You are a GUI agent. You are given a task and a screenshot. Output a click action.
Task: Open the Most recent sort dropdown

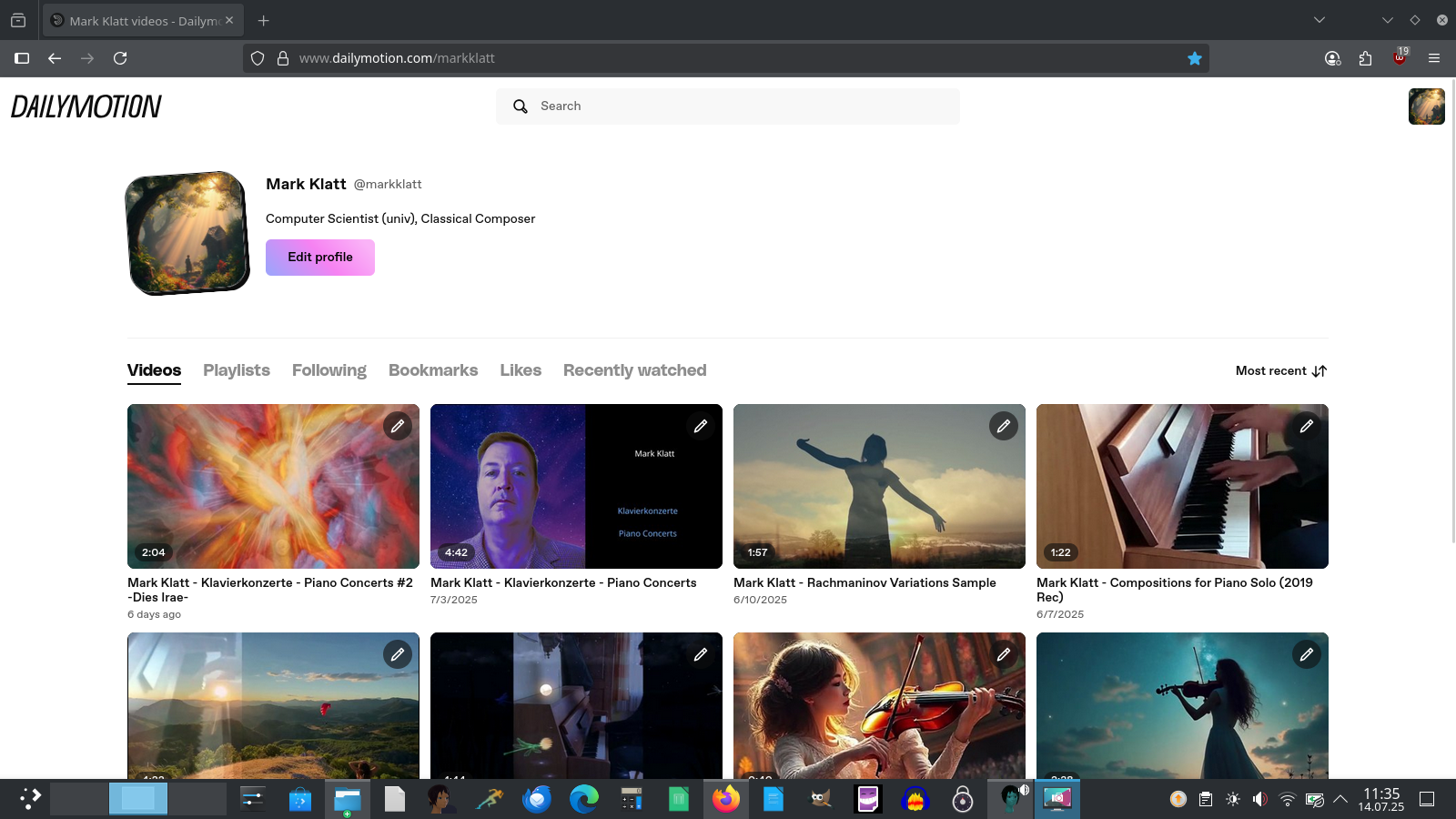[x=1281, y=370]
